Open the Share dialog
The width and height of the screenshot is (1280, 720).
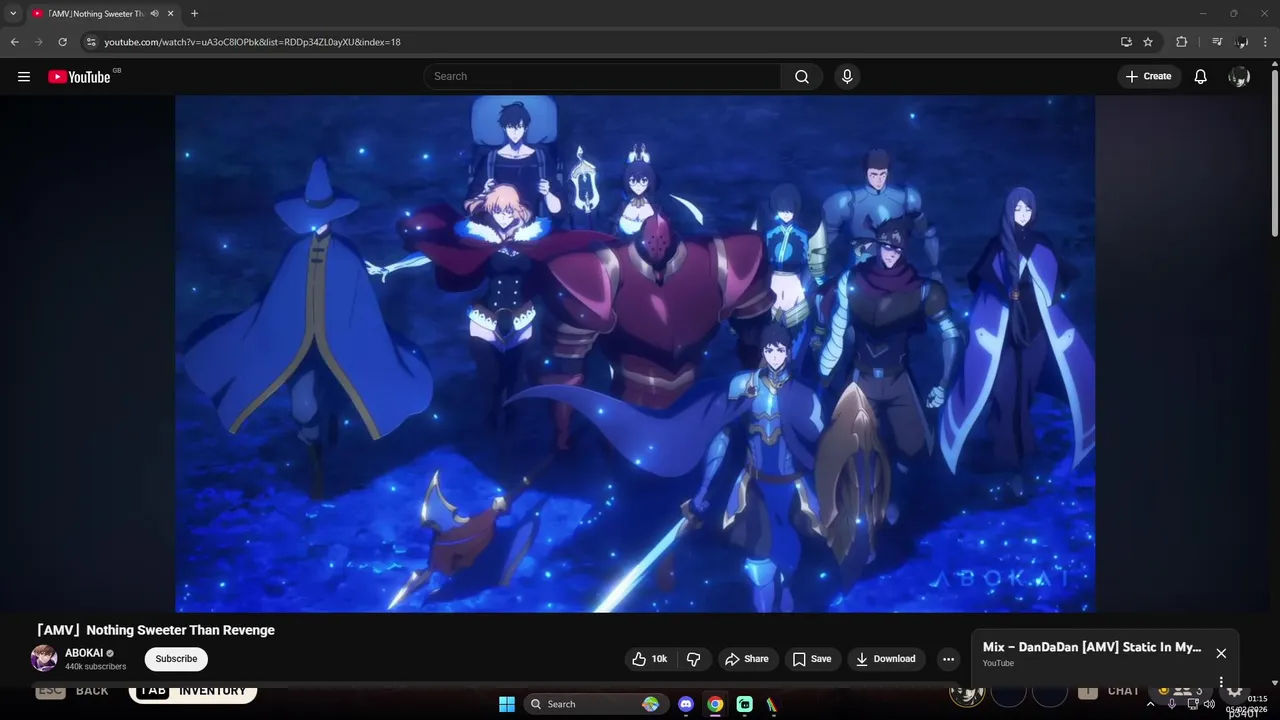tap(747, 659)
